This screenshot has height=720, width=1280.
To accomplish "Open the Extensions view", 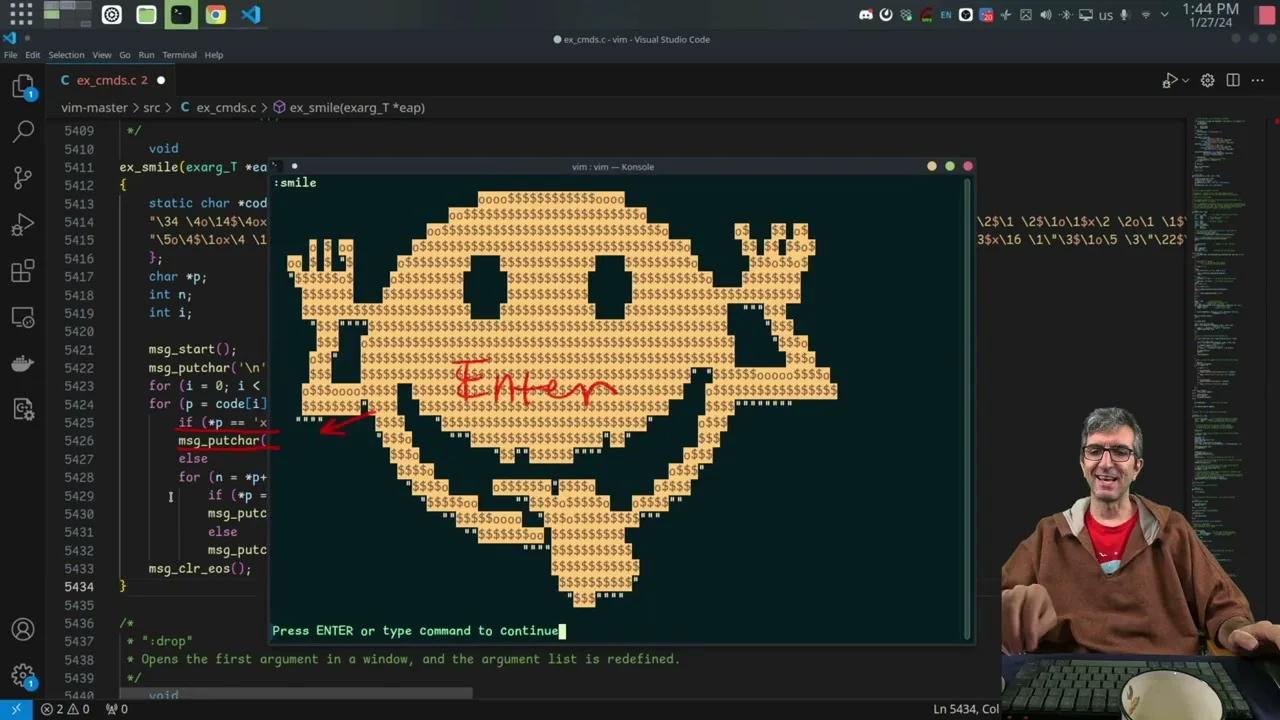I will click(x=23, y=271).
